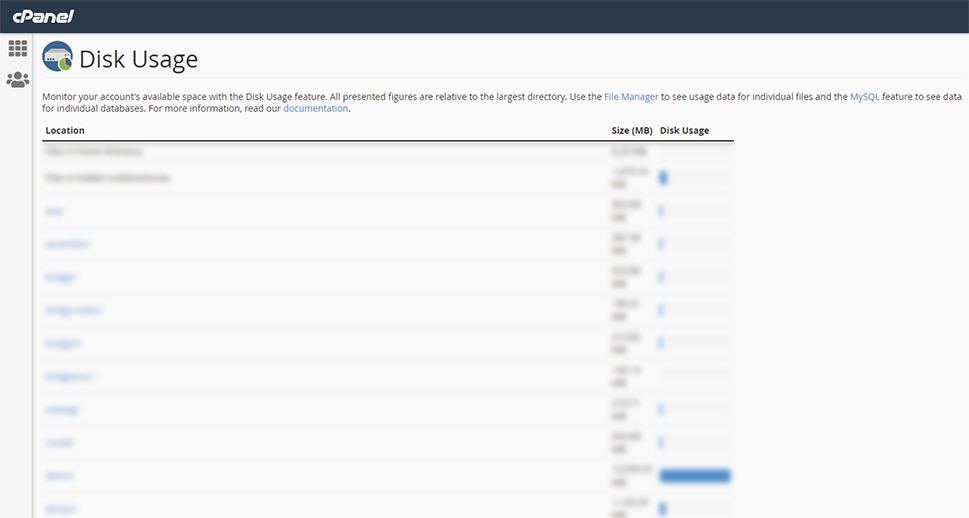Open the MySQL feature link
Screen dimensions: 969x518
coord(865,96)
